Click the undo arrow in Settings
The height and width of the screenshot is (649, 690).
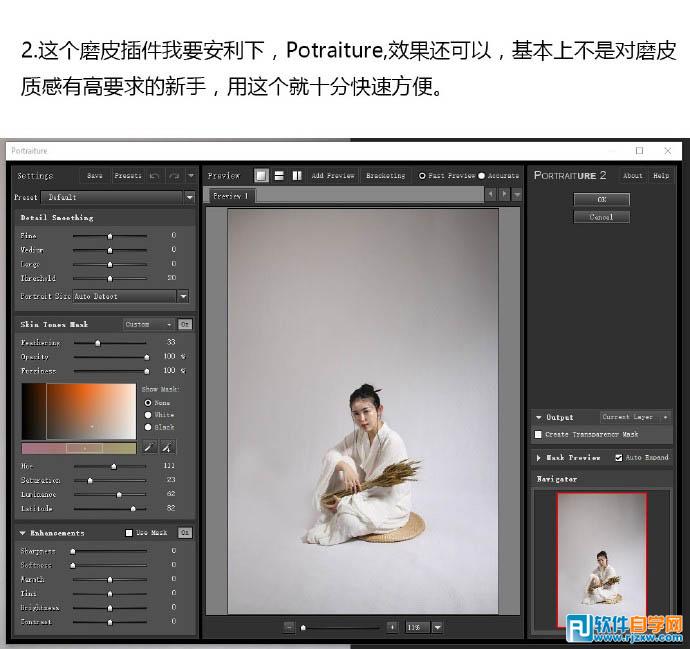point(155,175)
